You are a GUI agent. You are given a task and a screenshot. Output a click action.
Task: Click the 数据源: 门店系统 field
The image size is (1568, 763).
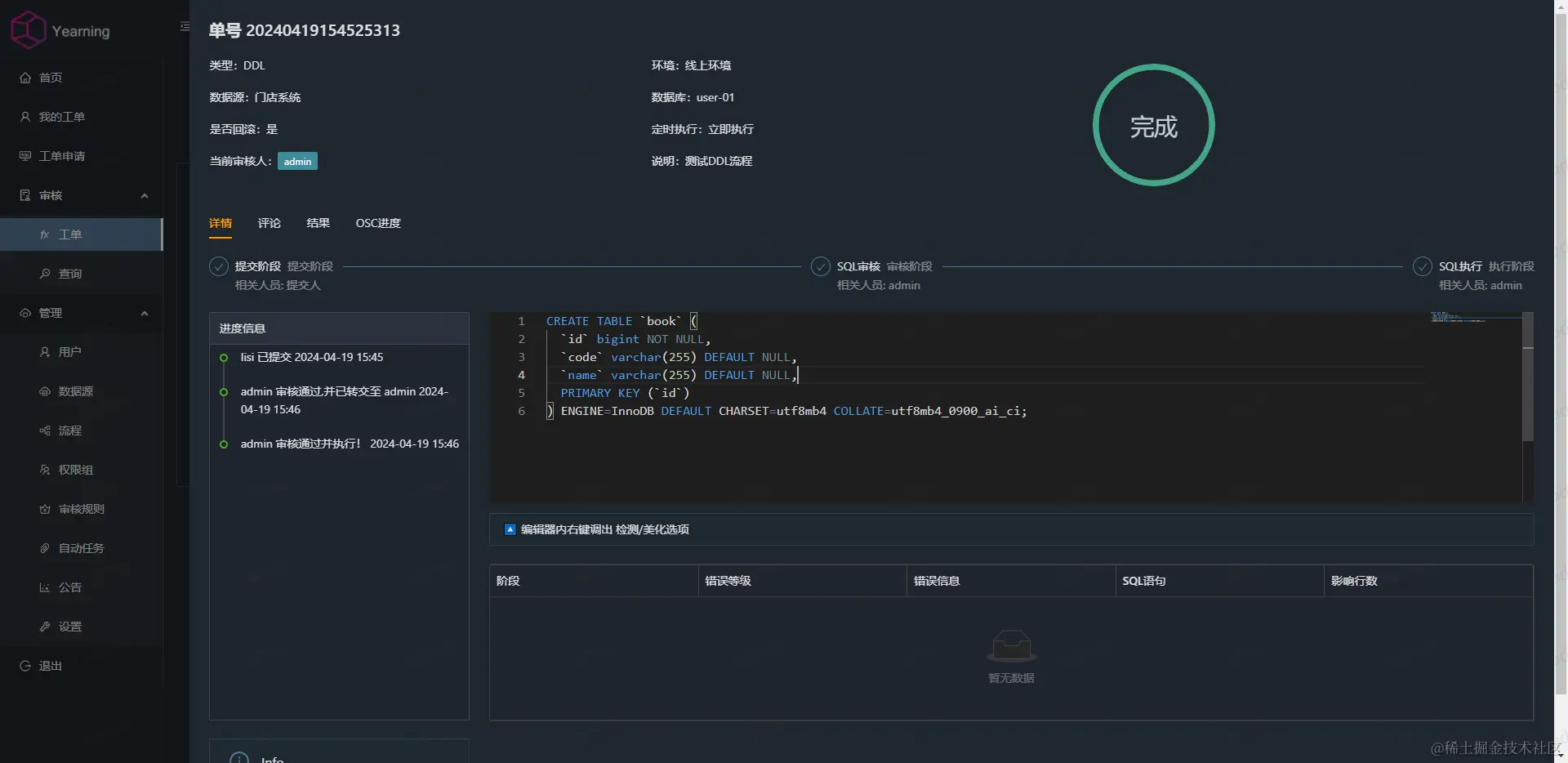(255, 97)
